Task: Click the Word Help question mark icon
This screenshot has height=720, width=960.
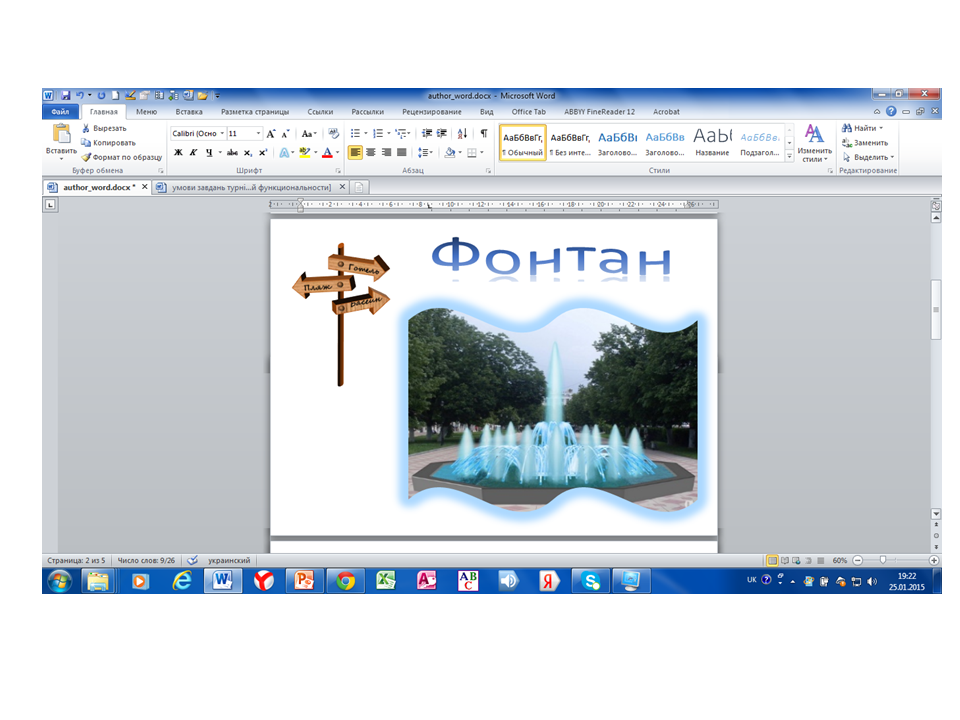Action: pyautogui.click(x=891, y=111)
